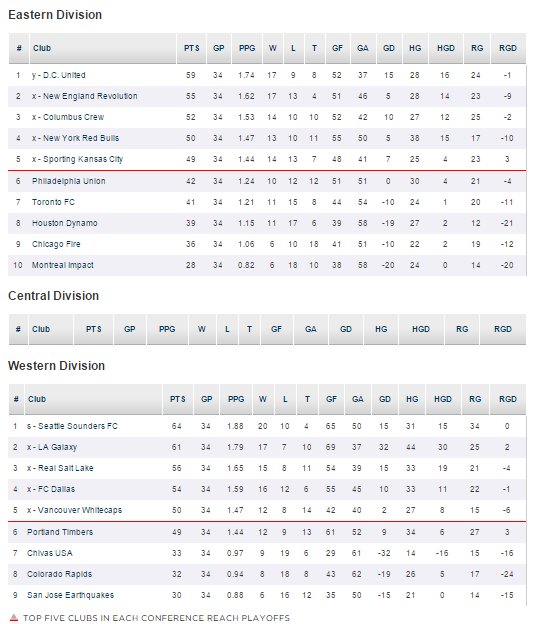The image size is (537, 624).
Task: Open New England Revolution club row
Action: click(267, 96)
